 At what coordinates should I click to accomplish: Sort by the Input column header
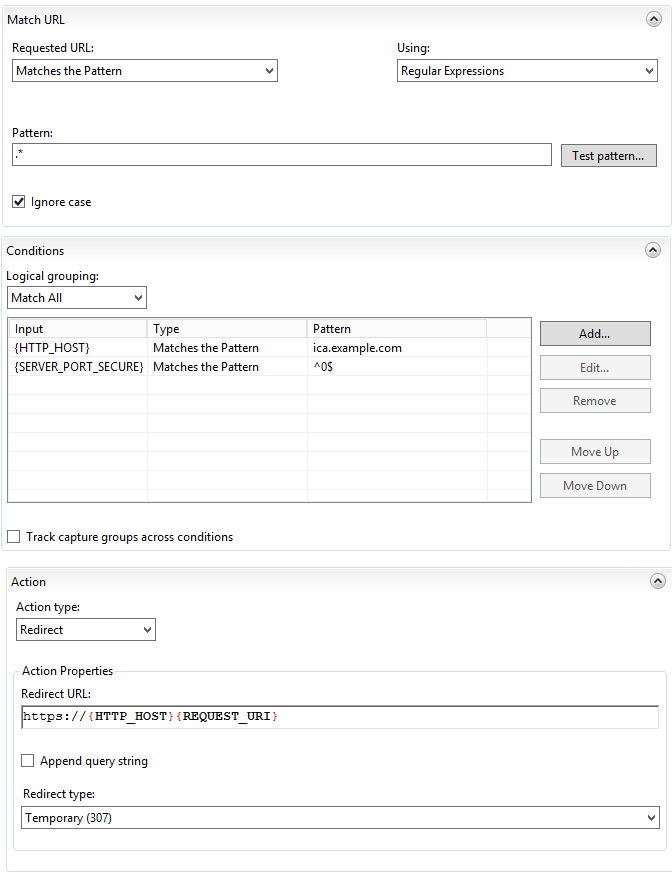pyautogui.click(x=78, y=329)
